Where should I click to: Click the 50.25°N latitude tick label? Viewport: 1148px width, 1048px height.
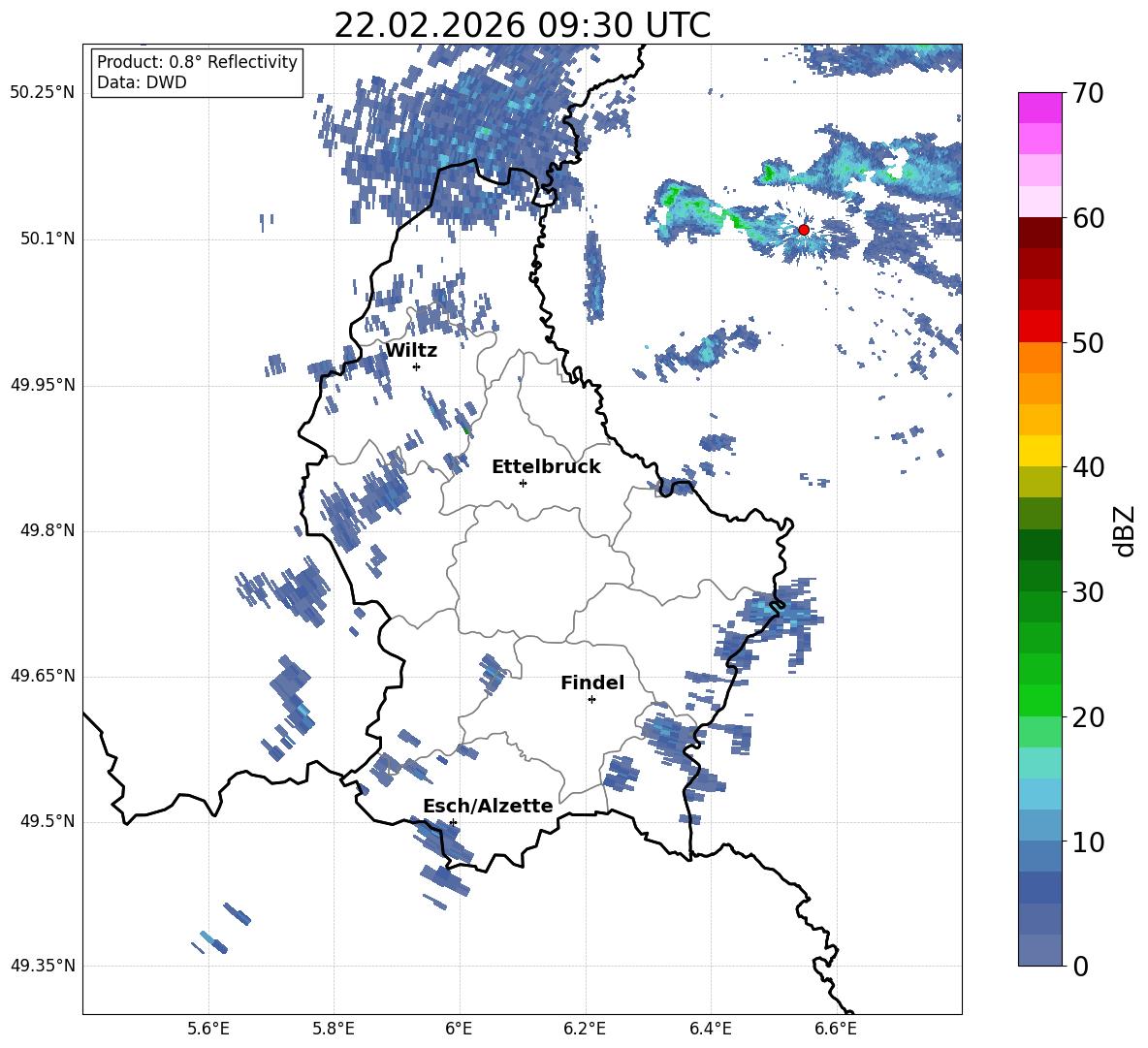point(43,93)
